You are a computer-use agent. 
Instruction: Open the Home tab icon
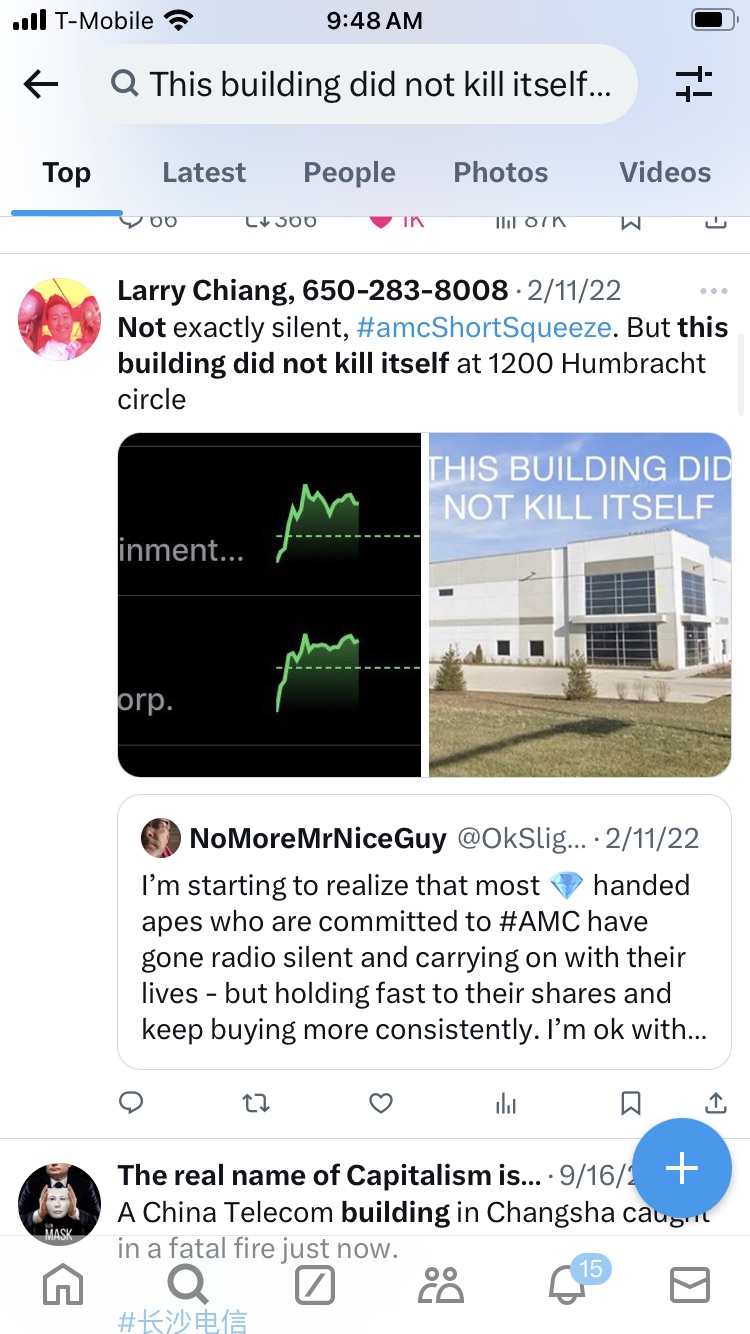coord(62,1285)
